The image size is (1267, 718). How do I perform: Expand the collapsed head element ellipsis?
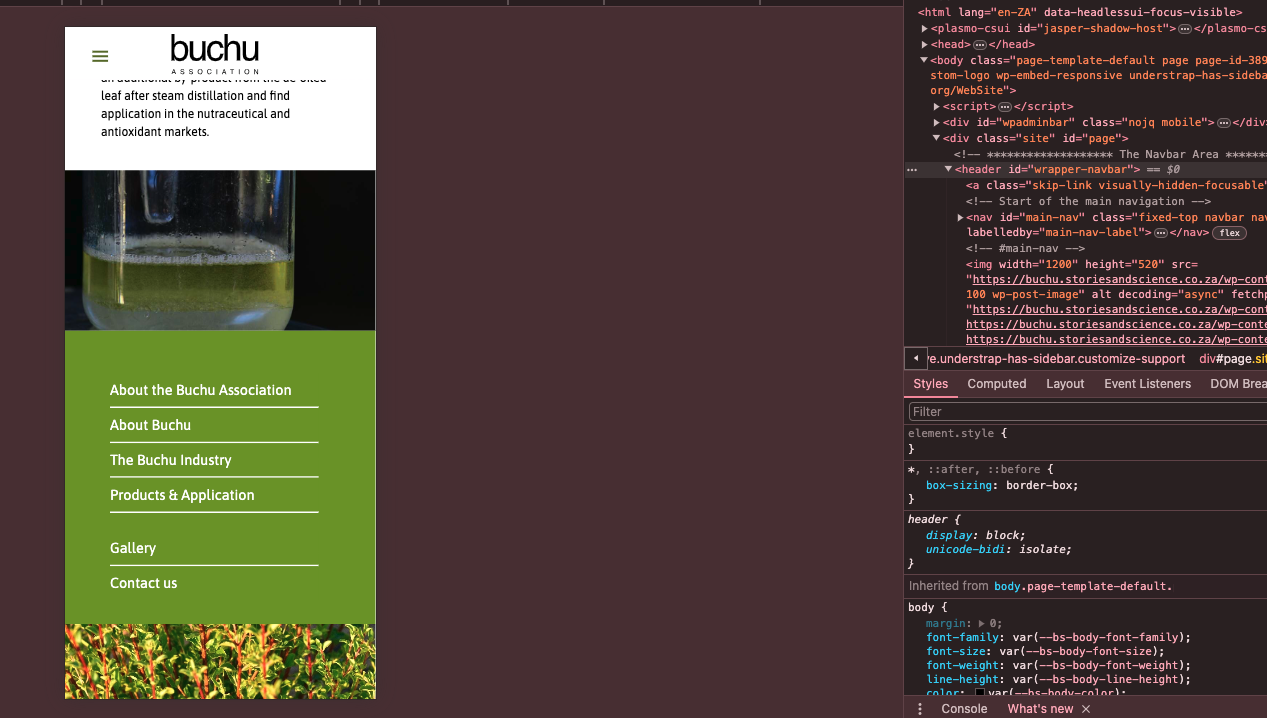(x=980, y=45)
